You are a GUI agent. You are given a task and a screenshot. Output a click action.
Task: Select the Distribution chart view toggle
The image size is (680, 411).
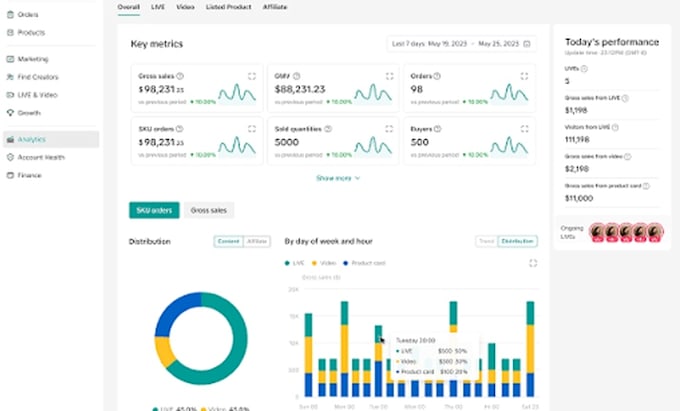click(x=517, y=241)
